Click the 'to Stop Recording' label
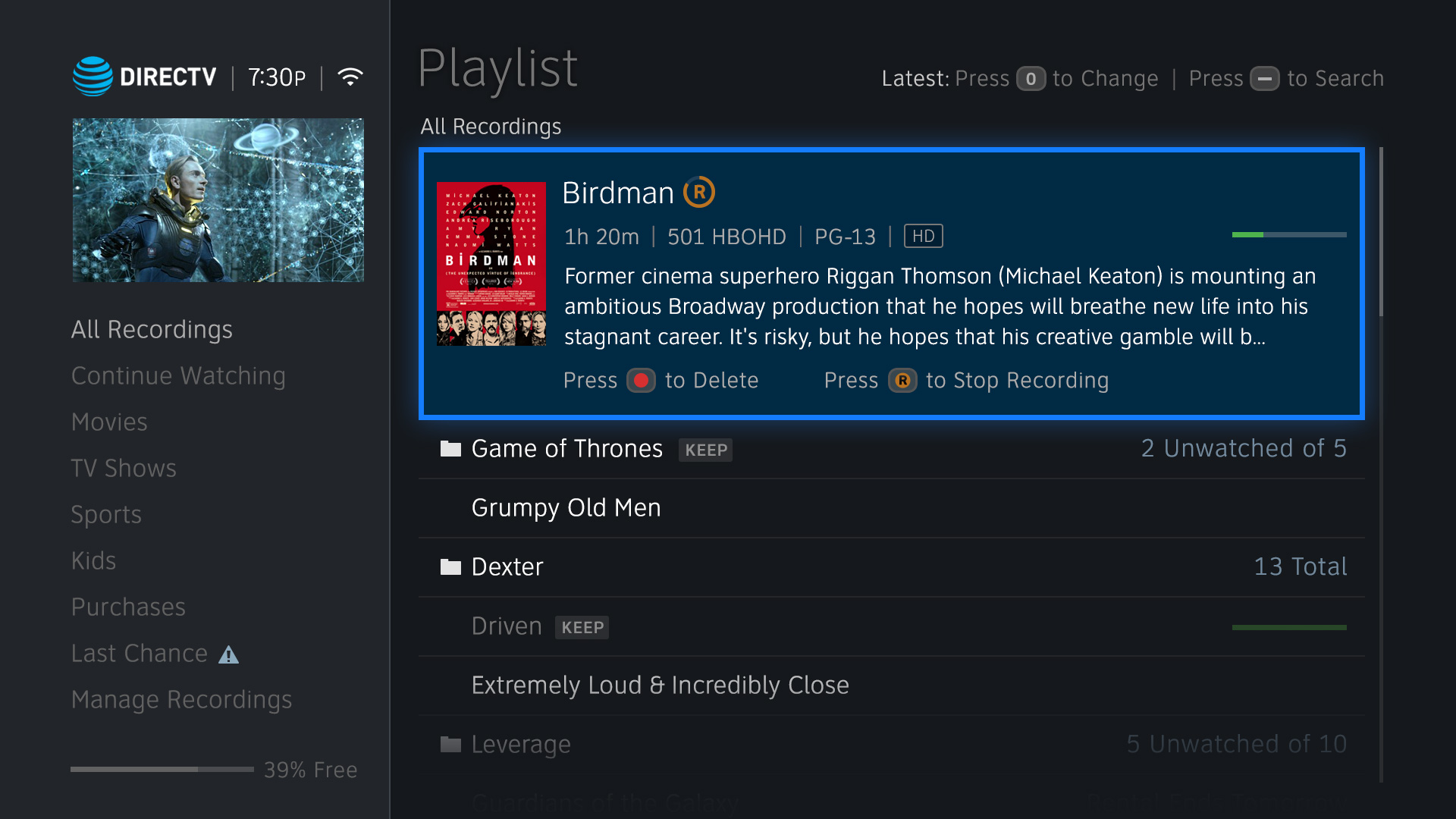This screenshot has height=819, width=1456. 1017,381
